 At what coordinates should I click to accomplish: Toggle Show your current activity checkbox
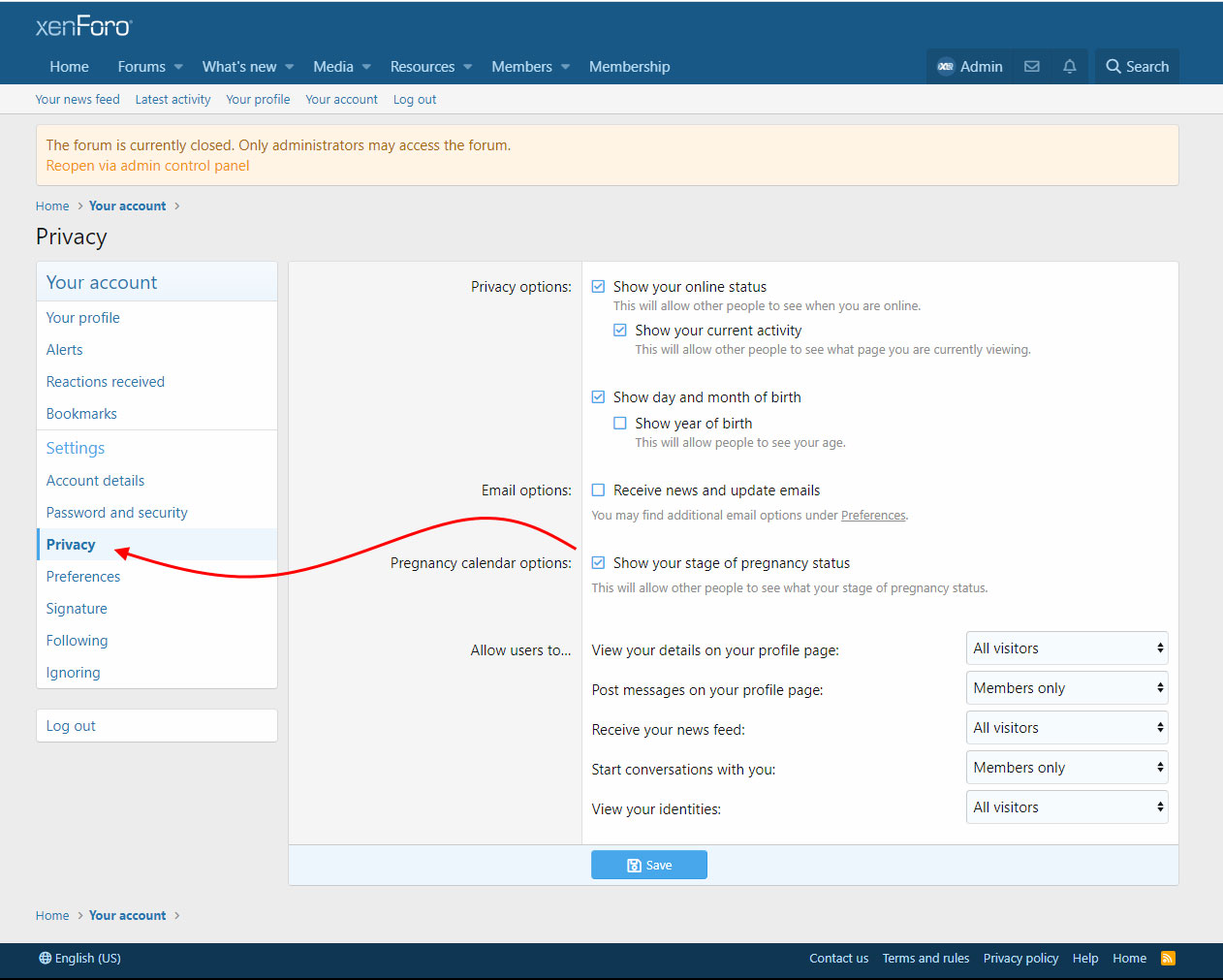pyautogui.click(x=620, y=331)
